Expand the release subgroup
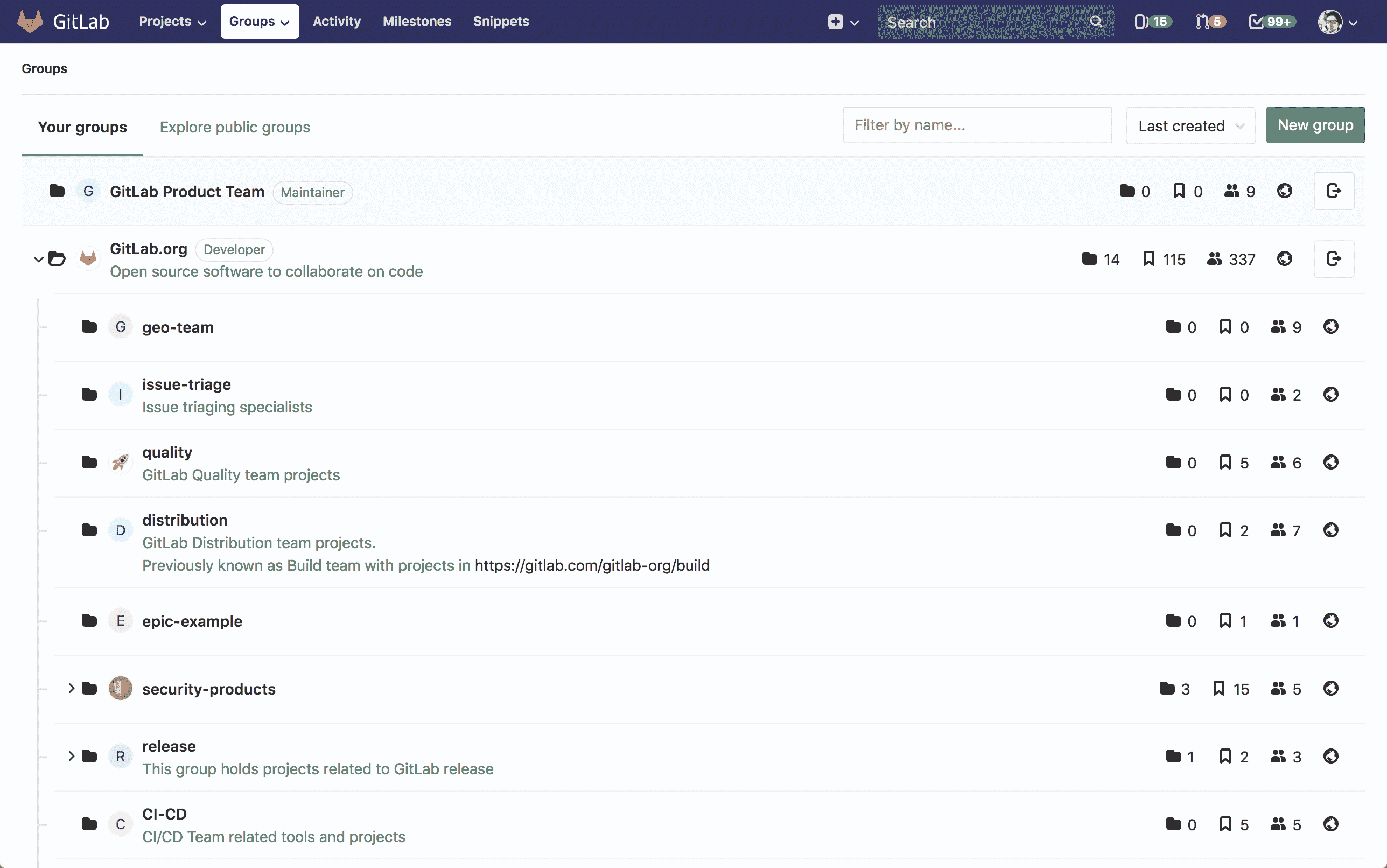This screenshot has width=1387, height=868. [71, 756]
